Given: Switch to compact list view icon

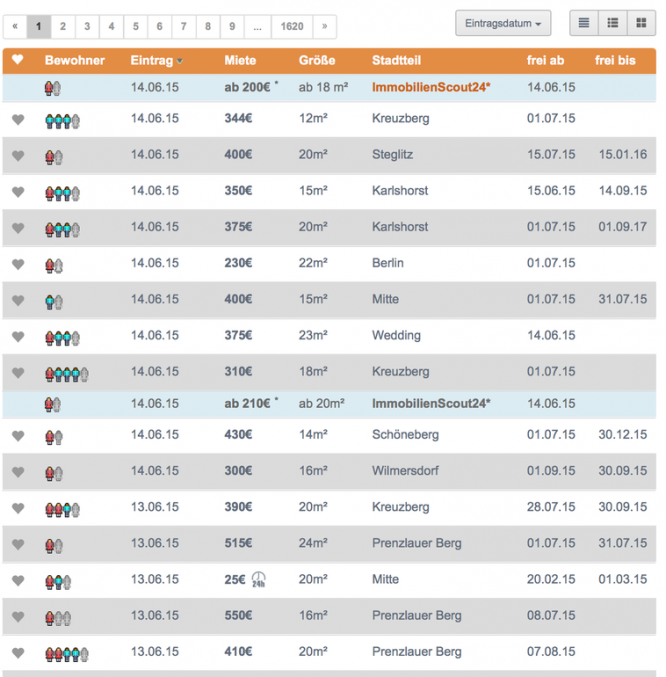Looking at the screenshot, I should [x=584, y=23].
